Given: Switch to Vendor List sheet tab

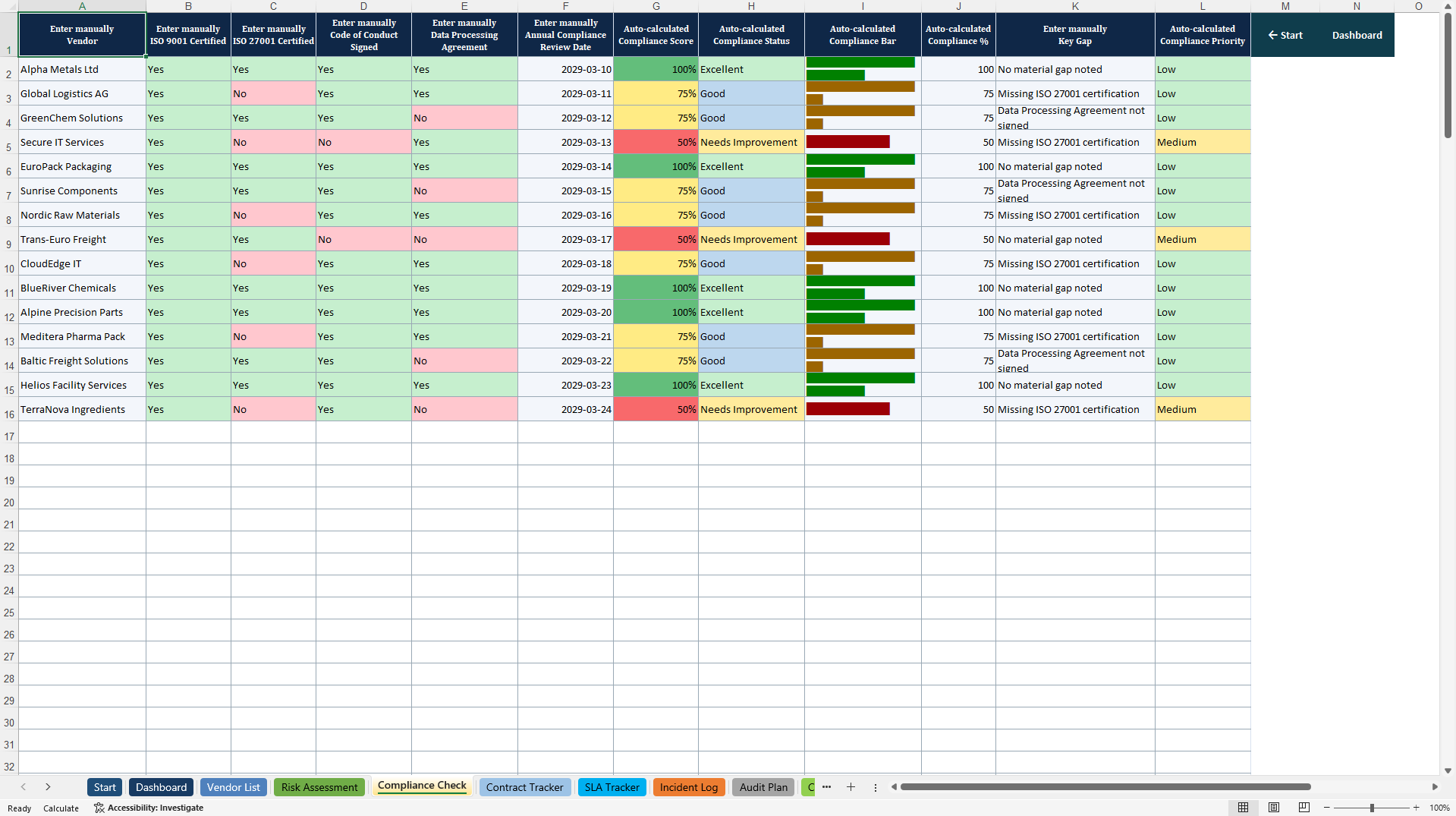Looking at the screenshot, I should coord(233,787).
